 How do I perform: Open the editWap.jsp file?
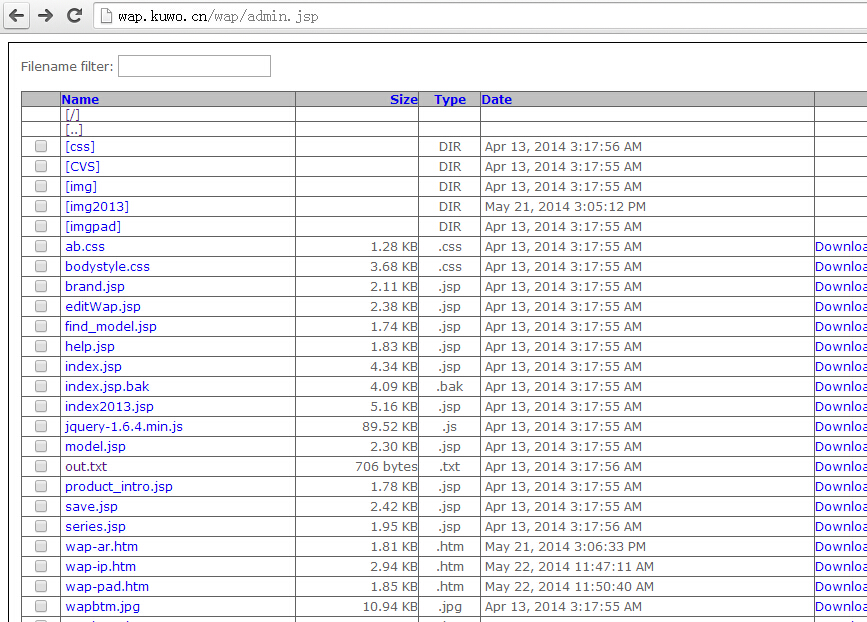tap(103, 306)
